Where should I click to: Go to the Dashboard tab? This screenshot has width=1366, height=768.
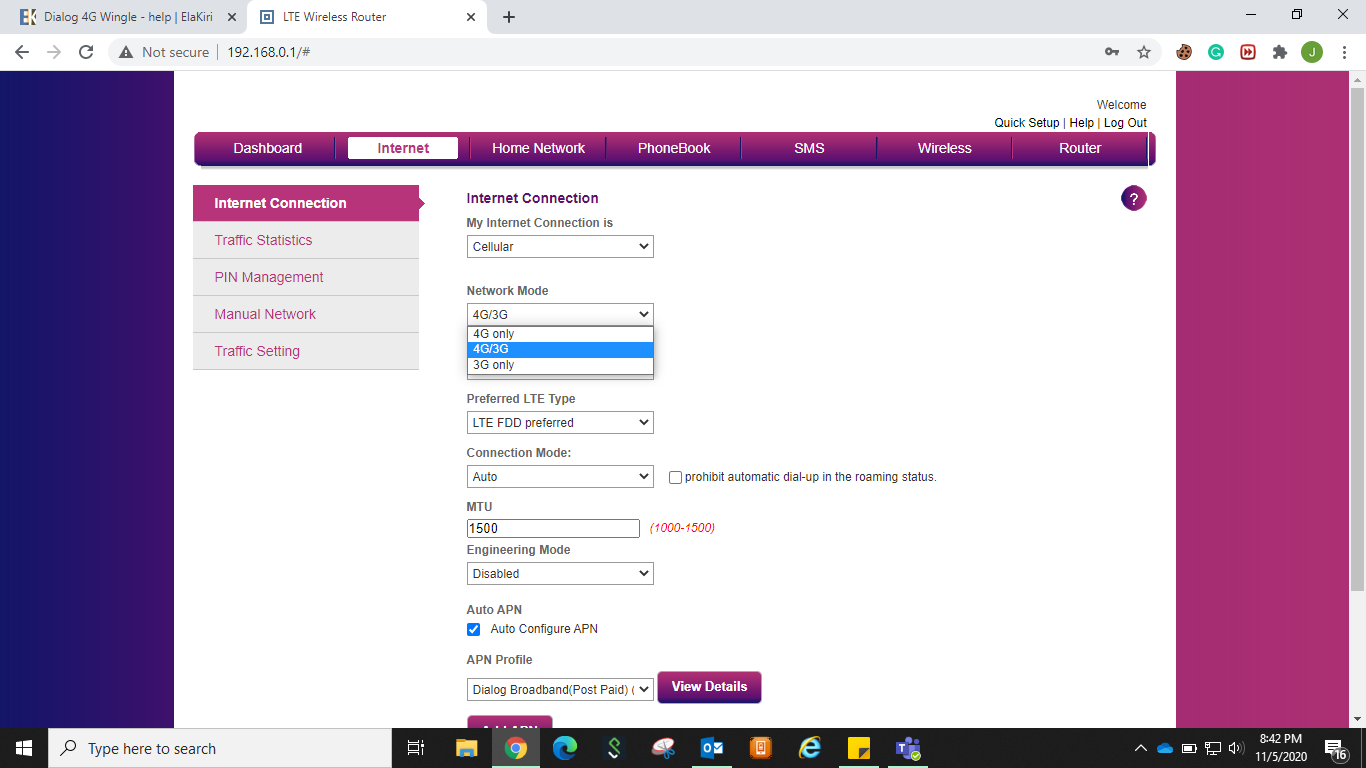(x=267, y=148)
